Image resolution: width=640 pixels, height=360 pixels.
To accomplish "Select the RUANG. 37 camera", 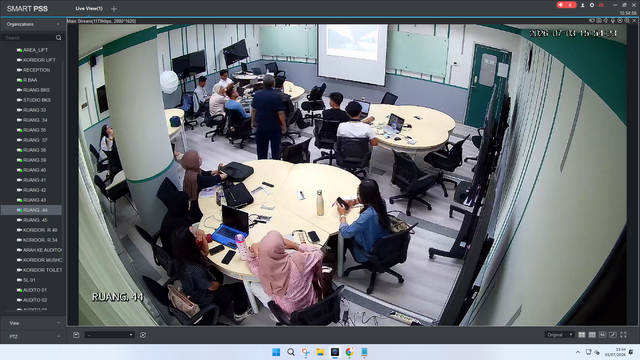I will pyautogui.click(x=35, y=140).
